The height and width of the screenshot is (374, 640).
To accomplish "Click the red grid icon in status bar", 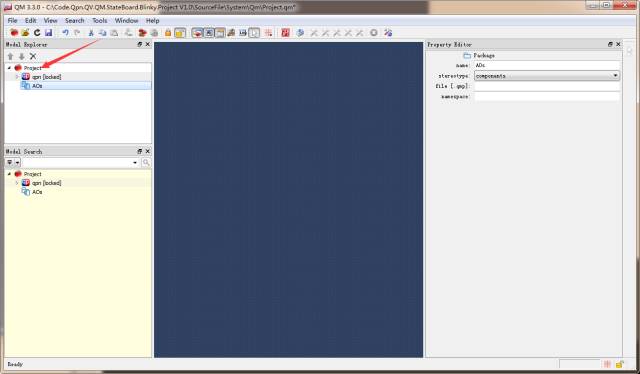I will 607,364.
